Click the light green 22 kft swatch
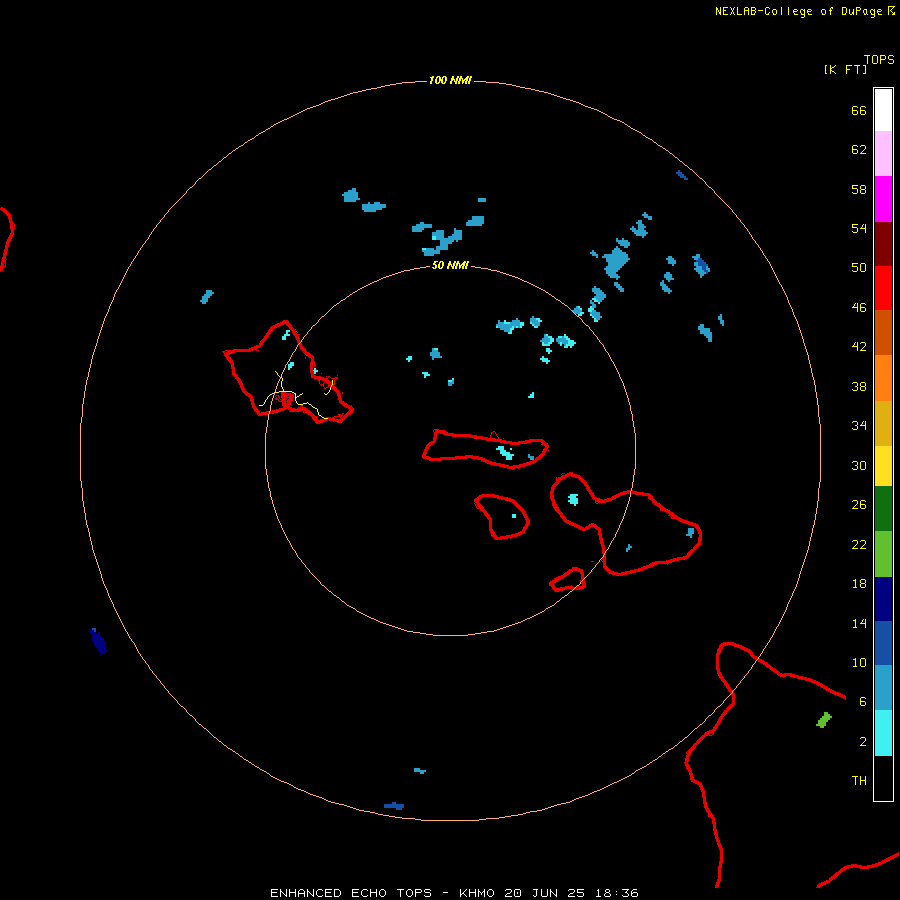 coord(883,554)
